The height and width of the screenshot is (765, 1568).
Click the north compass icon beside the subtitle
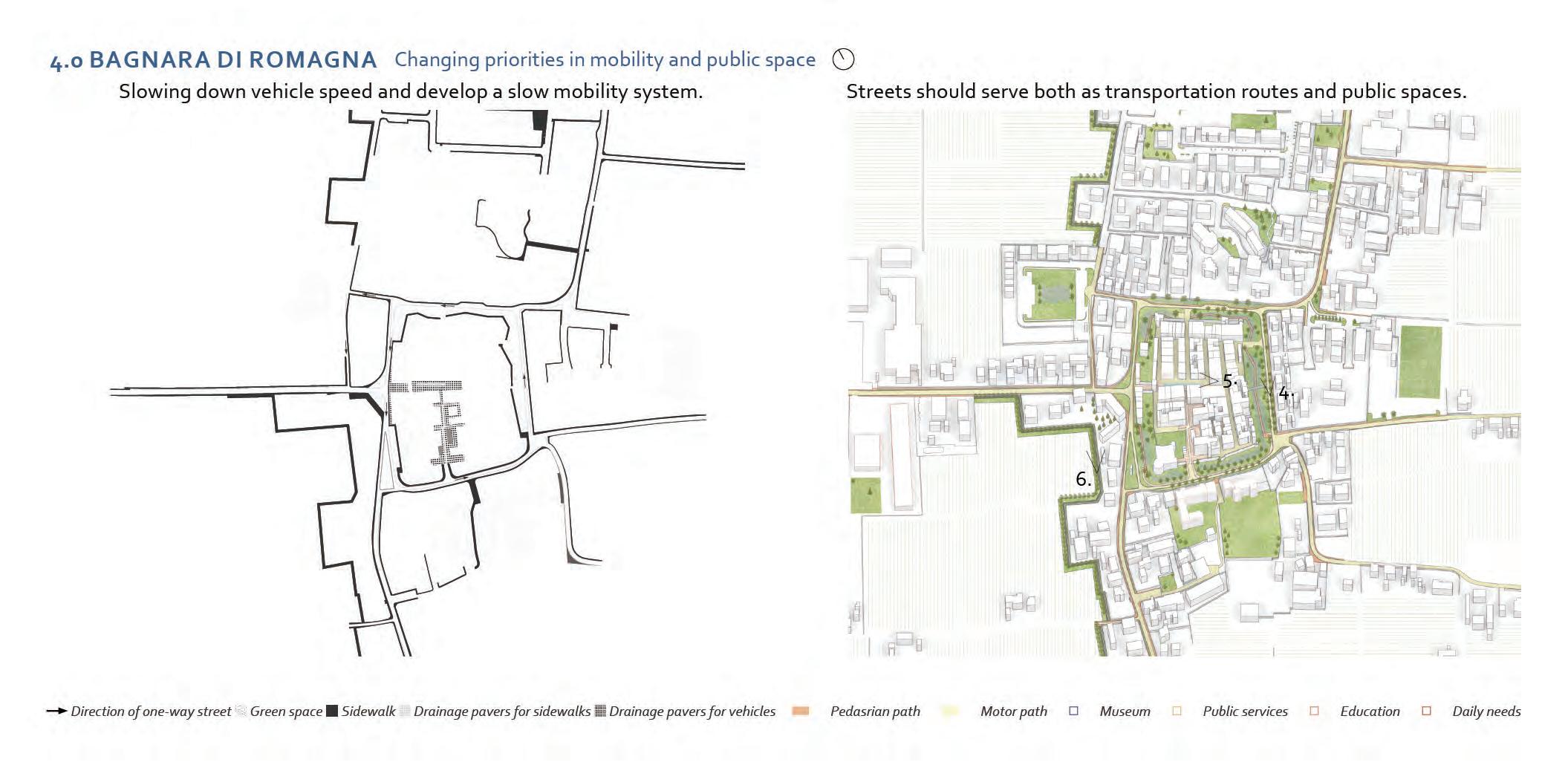click(843, 59)
